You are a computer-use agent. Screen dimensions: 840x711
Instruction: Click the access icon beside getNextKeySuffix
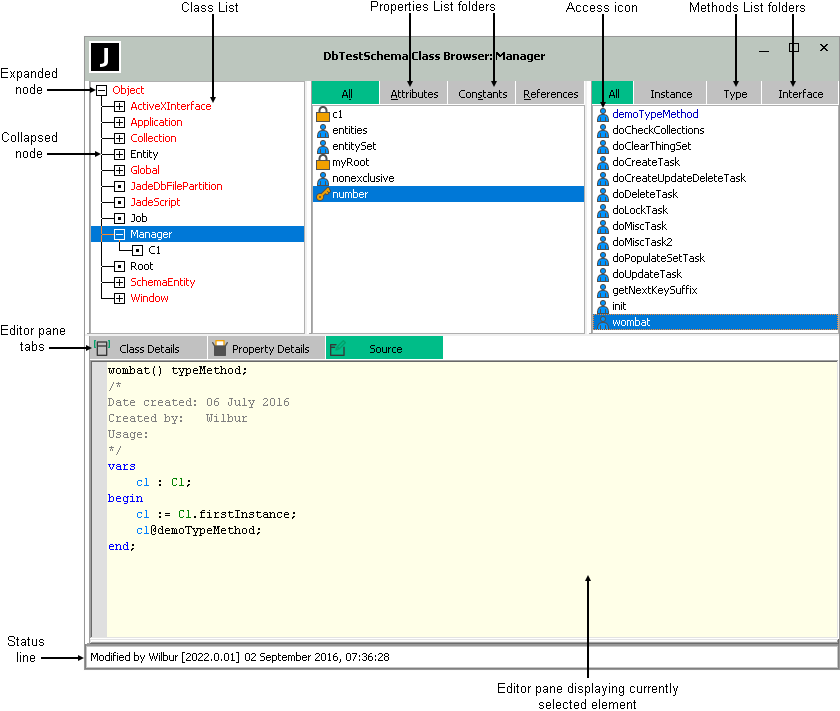[603, 290]
